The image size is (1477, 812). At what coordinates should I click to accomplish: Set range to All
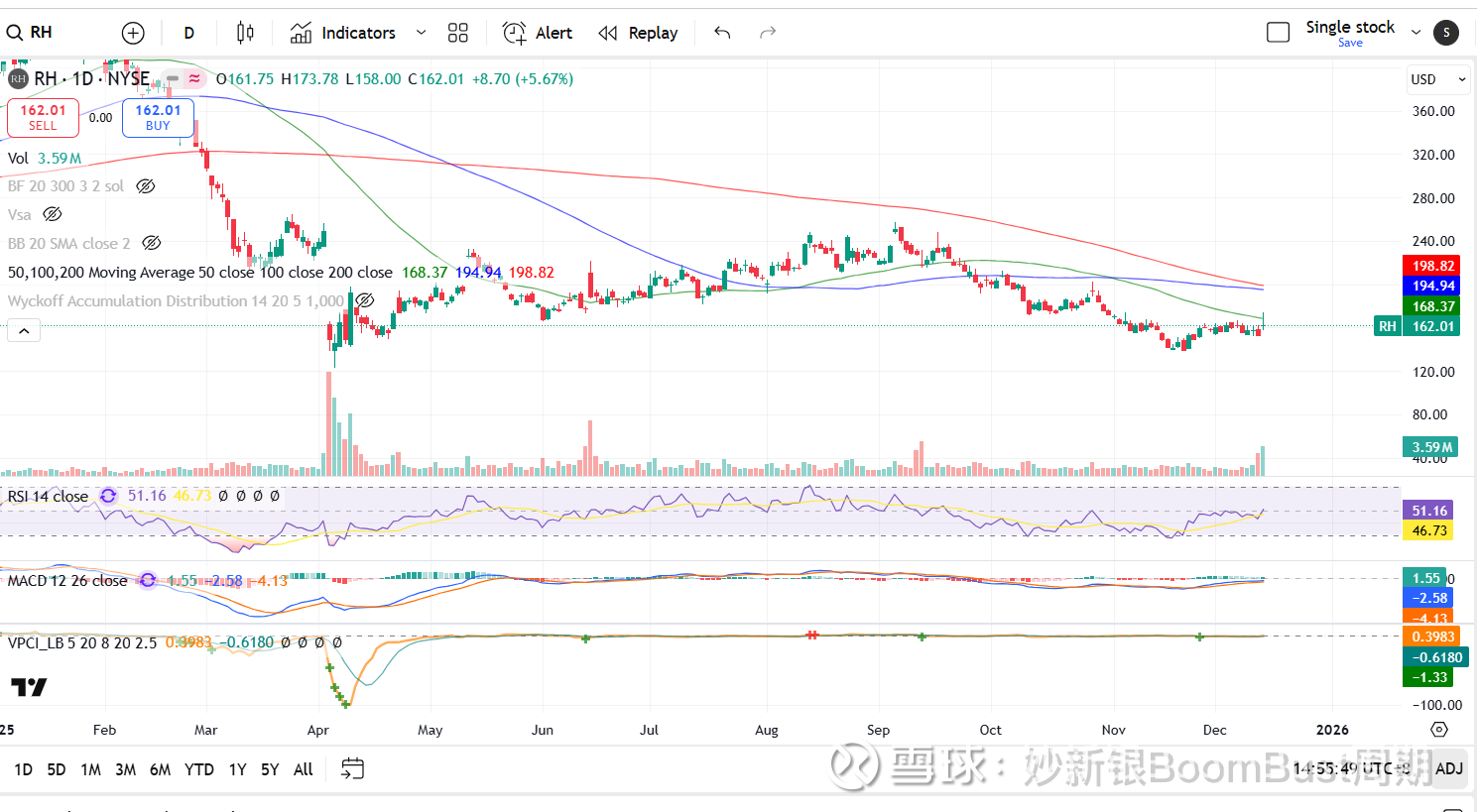[x=304, y=769]
